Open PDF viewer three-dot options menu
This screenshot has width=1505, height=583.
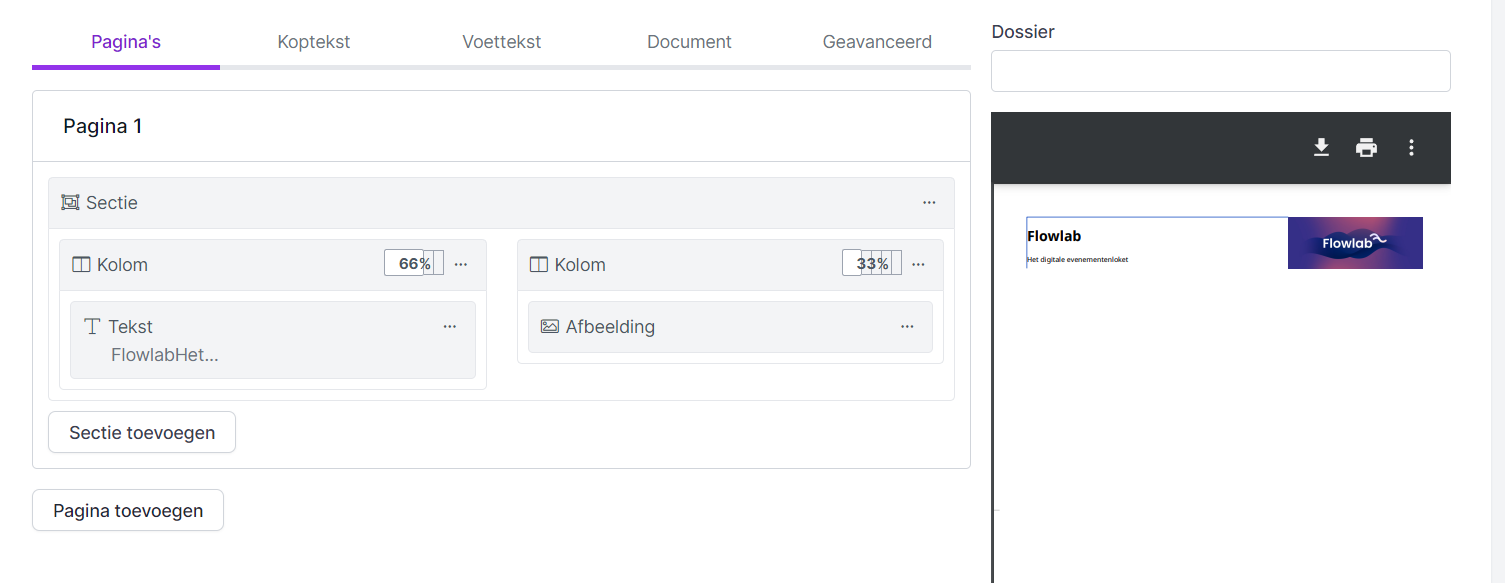click(1411, 148)
